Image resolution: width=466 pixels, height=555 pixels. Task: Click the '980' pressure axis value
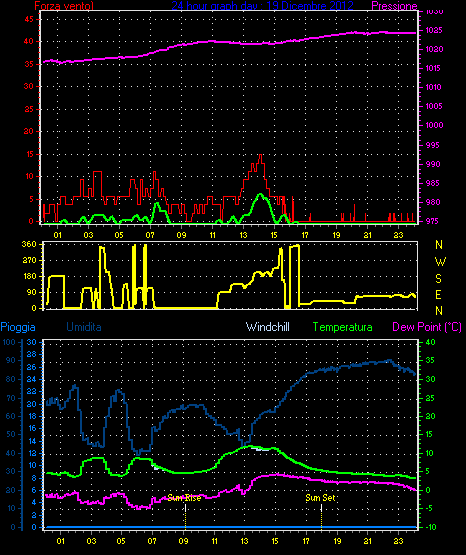(432, 202)
